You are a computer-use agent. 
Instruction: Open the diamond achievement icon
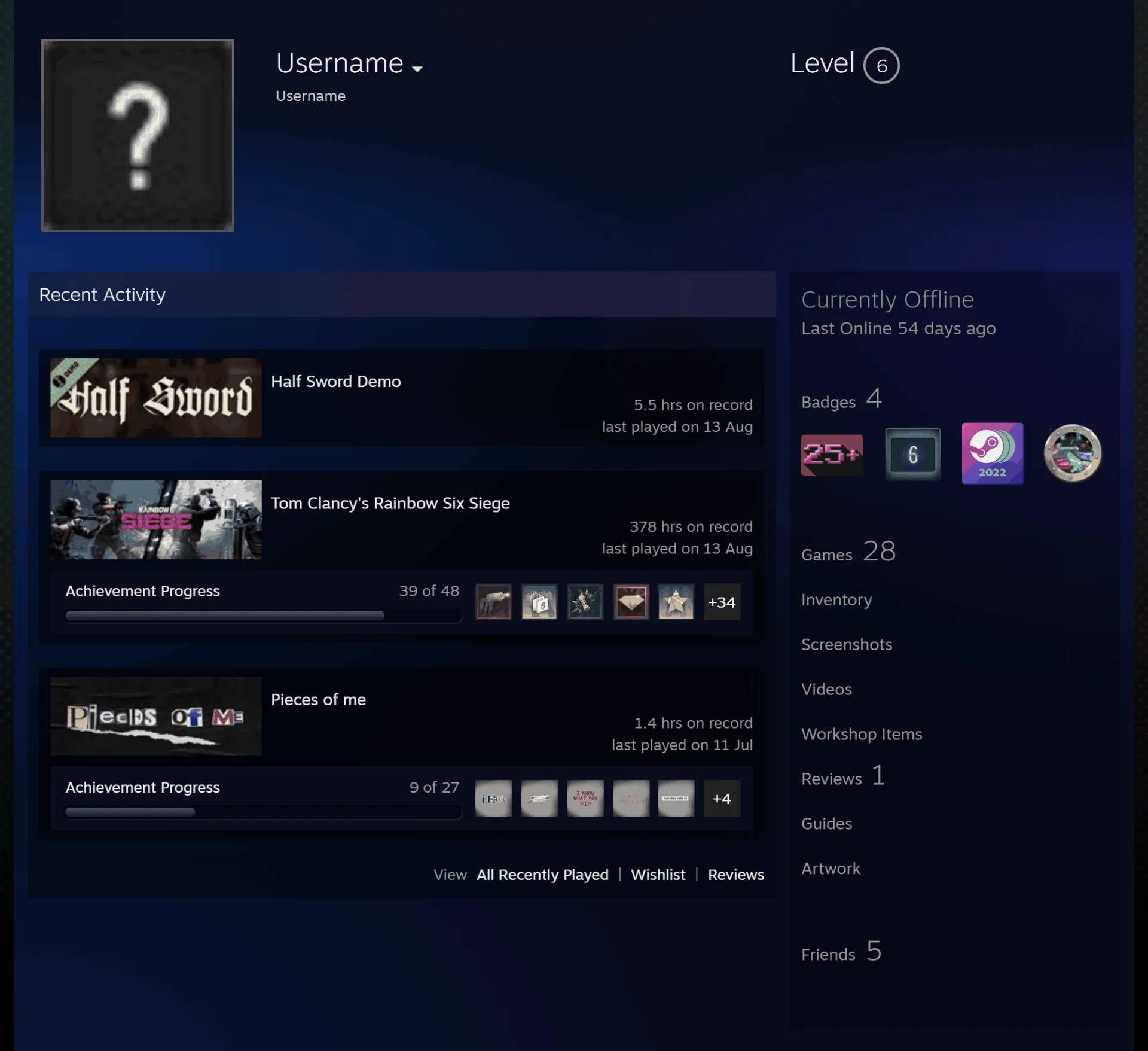click(631, 602)
